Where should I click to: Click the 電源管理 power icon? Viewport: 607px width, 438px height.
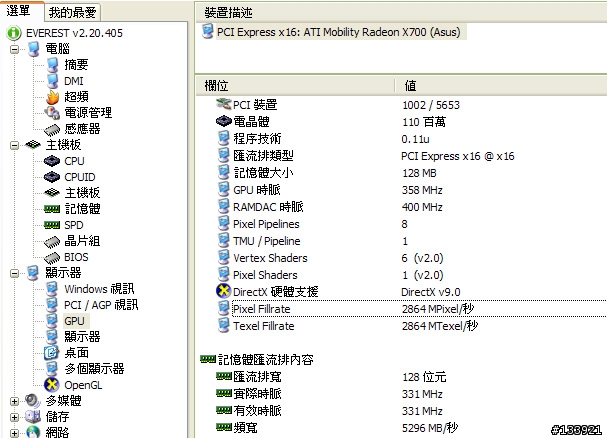[52, 113]
